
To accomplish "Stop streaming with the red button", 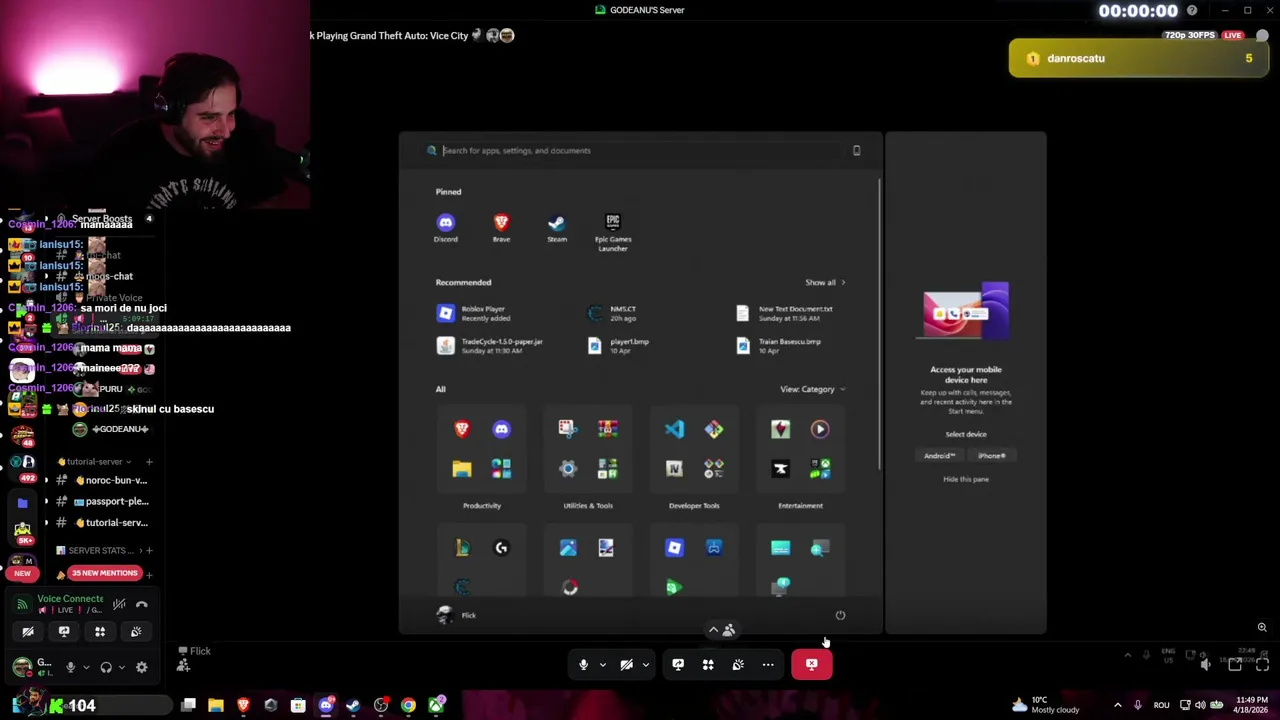I will (x=811, y=664).
